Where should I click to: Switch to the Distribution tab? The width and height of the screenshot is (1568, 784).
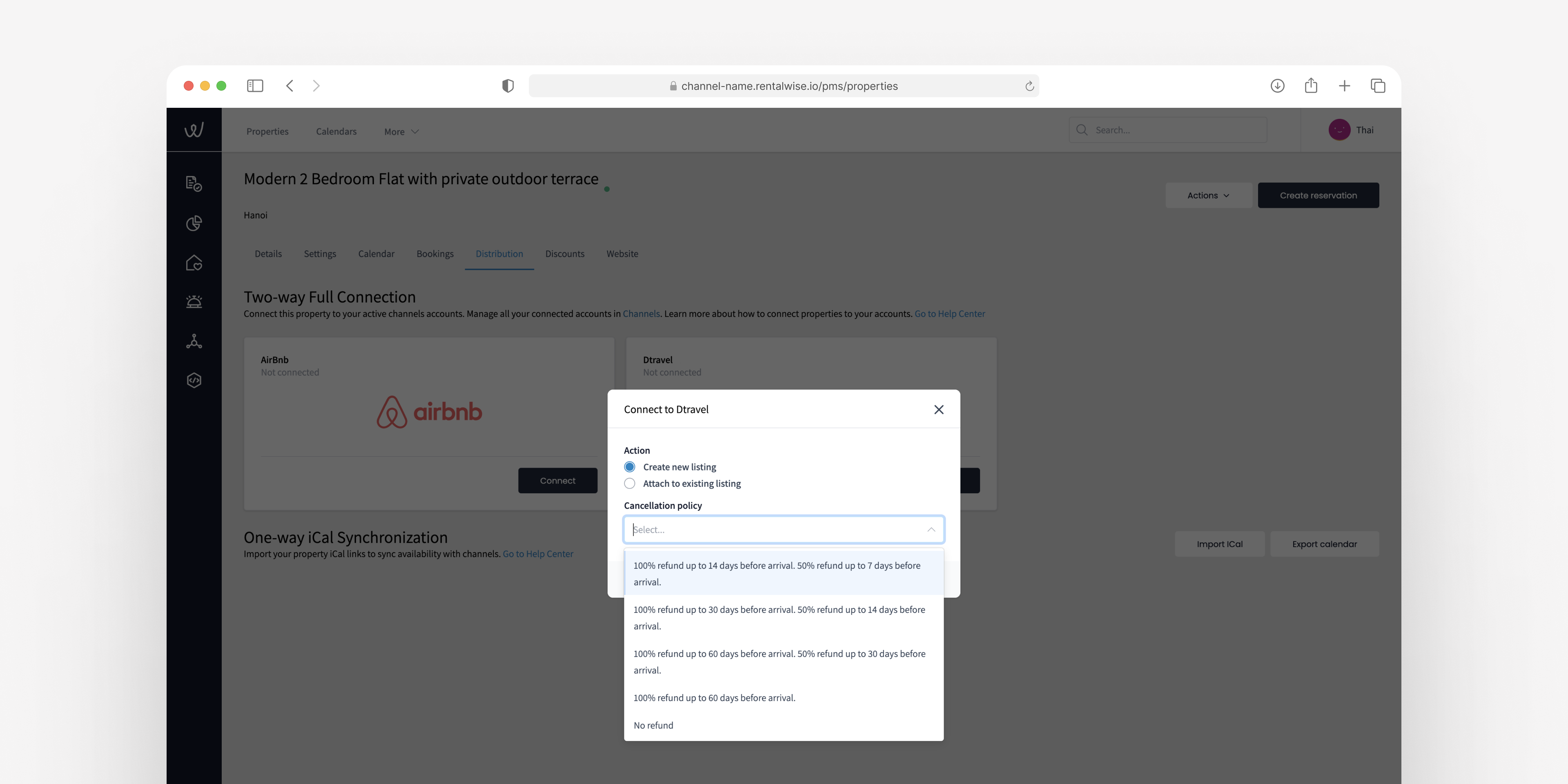499,254
